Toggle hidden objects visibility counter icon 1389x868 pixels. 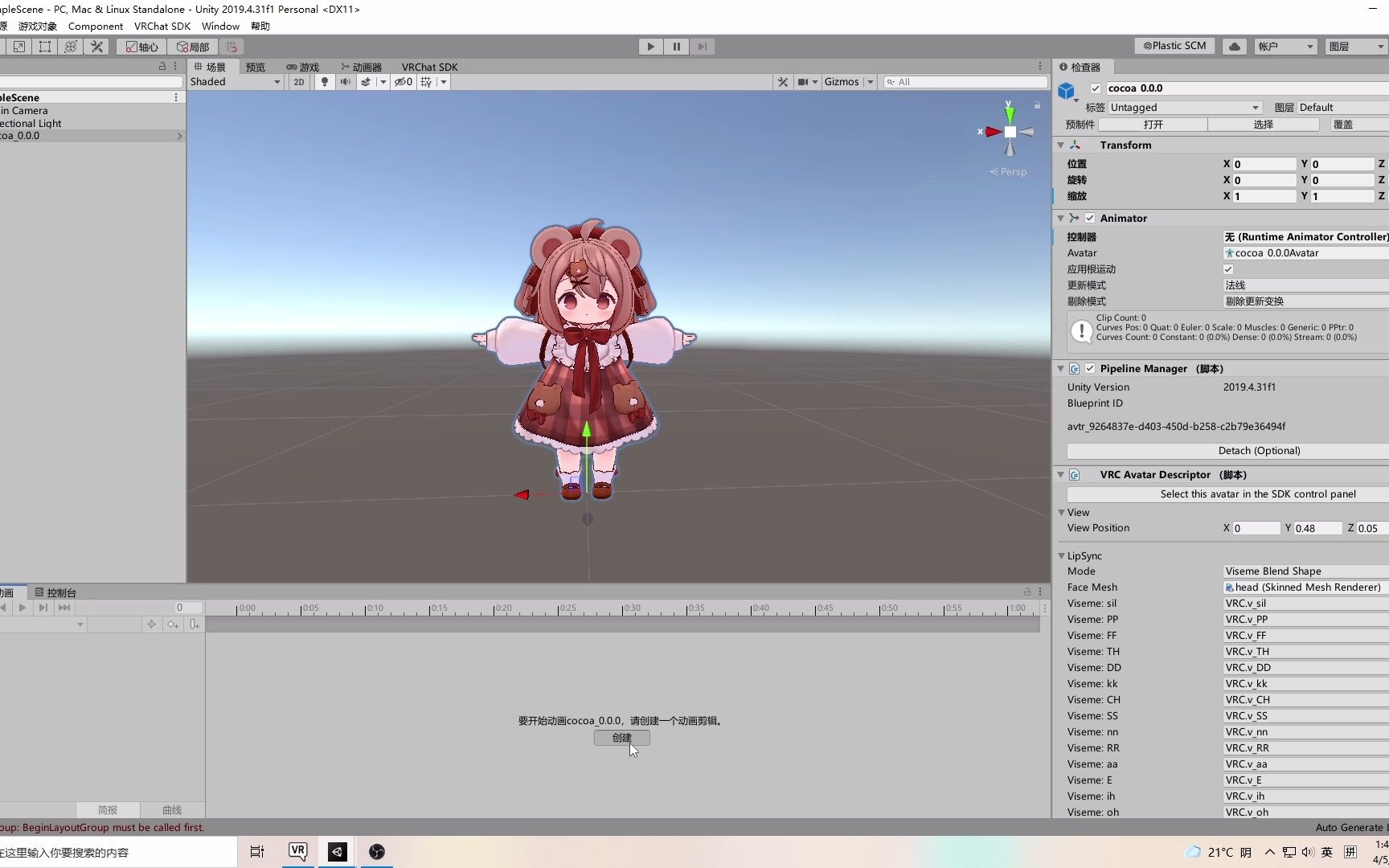(x=404, y=82)
